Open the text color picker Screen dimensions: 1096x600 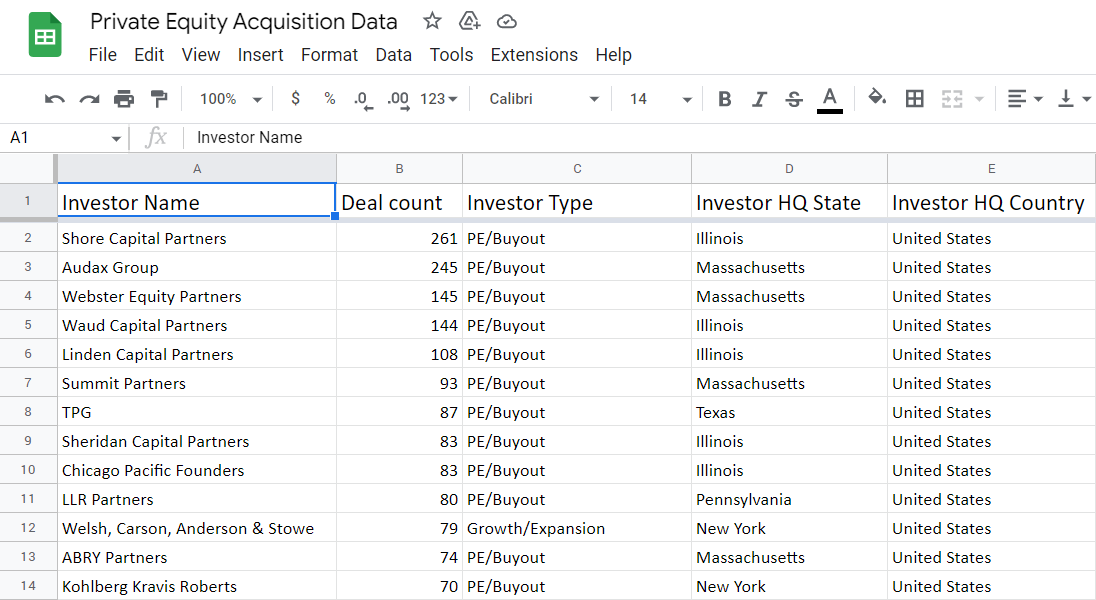(829, 99)
